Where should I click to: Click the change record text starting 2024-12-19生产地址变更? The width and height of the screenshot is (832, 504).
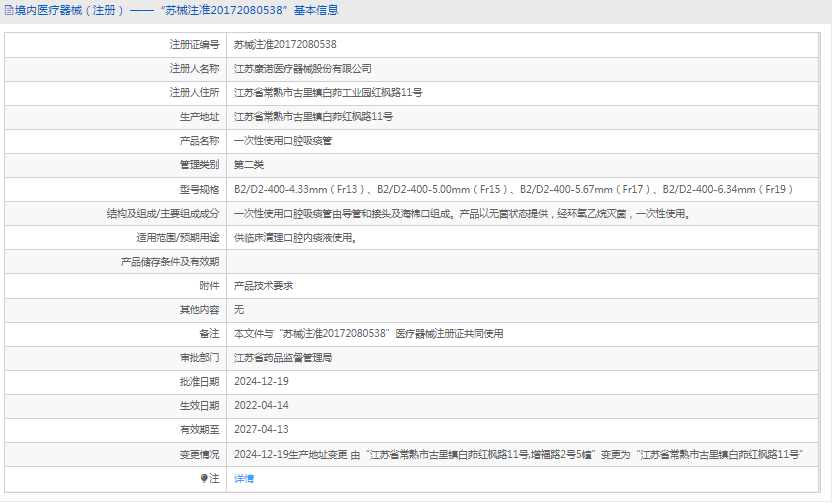pos(518,455)
